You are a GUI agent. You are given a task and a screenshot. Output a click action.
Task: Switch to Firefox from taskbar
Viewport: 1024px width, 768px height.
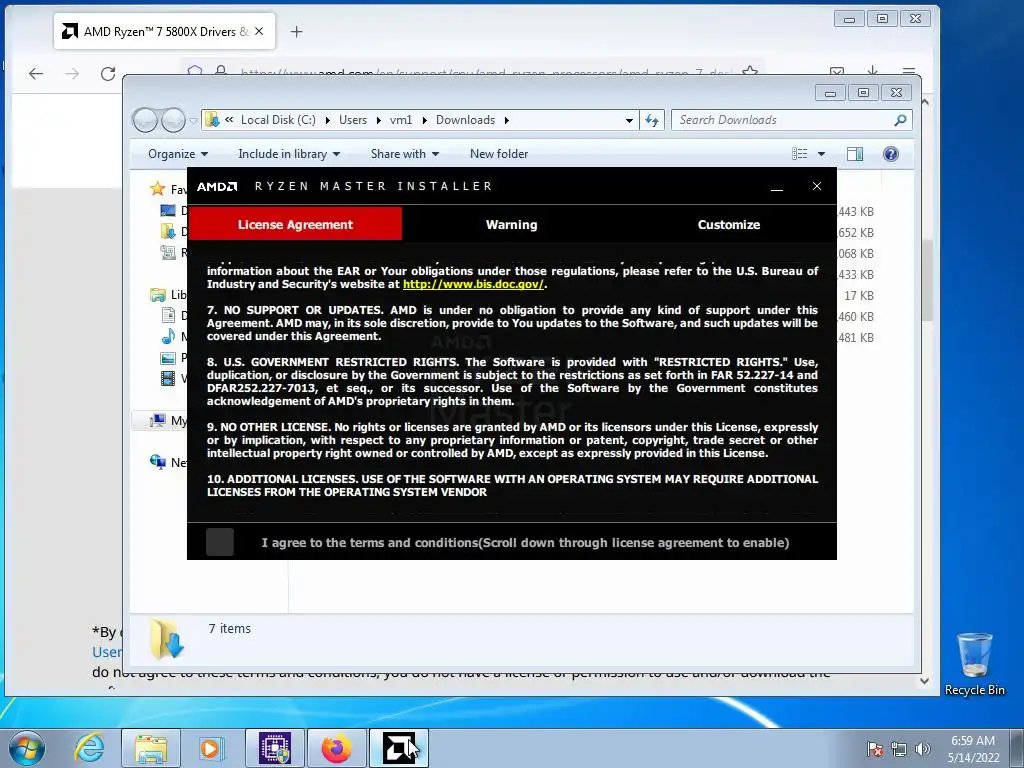(x=336, y=748)
